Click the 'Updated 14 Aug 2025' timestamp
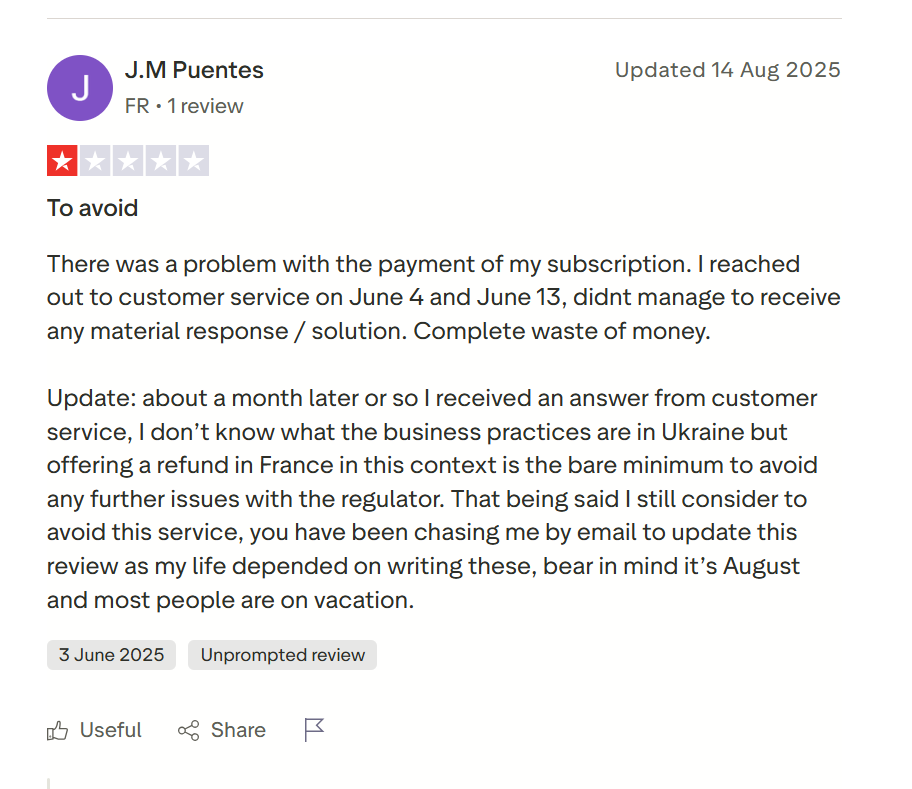 pos(727,70)
